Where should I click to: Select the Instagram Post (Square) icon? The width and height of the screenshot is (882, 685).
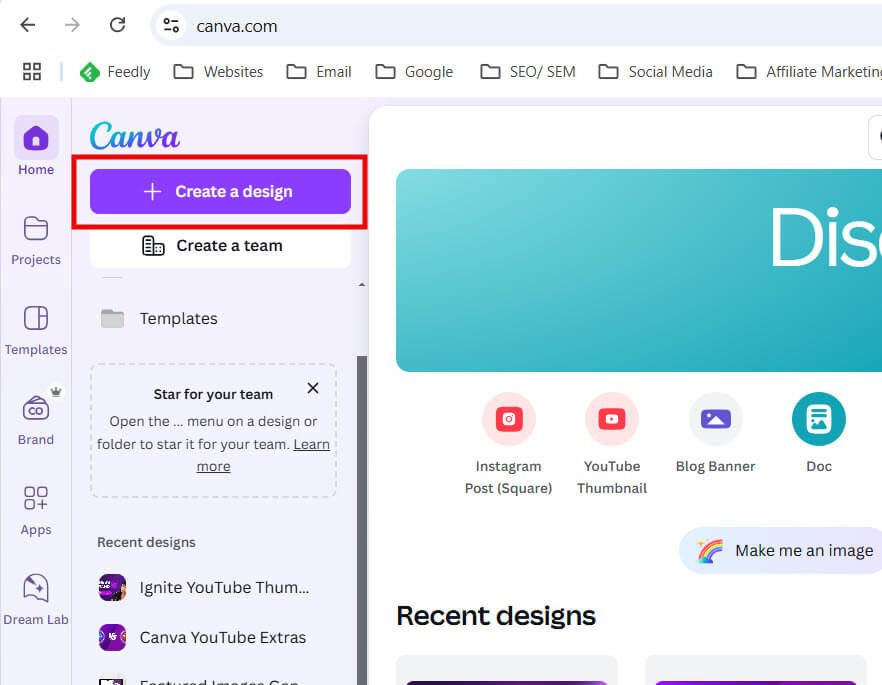[x=509, y=419]
